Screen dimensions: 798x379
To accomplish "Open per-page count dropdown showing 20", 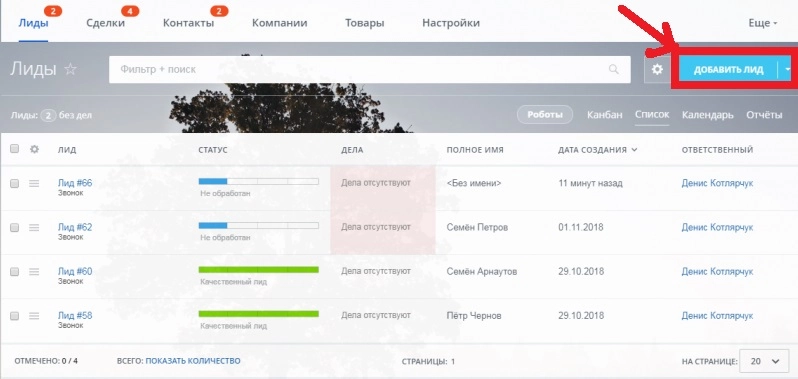I will pyautogui.click(x=764, y=361).
